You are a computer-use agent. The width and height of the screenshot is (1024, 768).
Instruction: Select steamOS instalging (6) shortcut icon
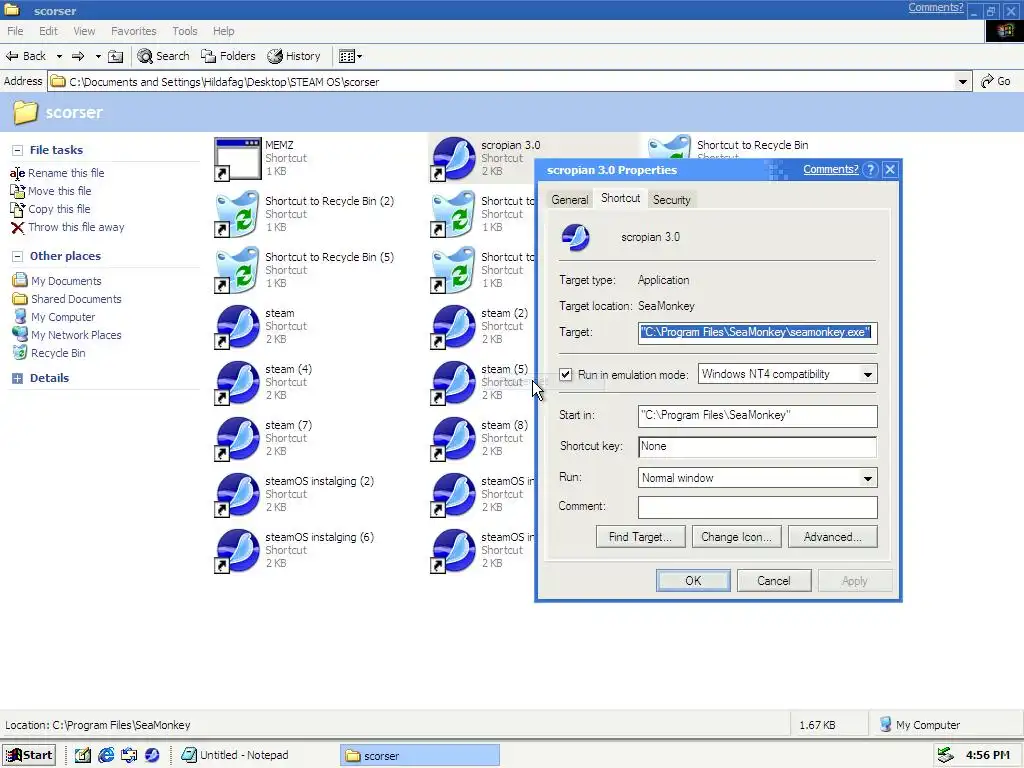238,551
